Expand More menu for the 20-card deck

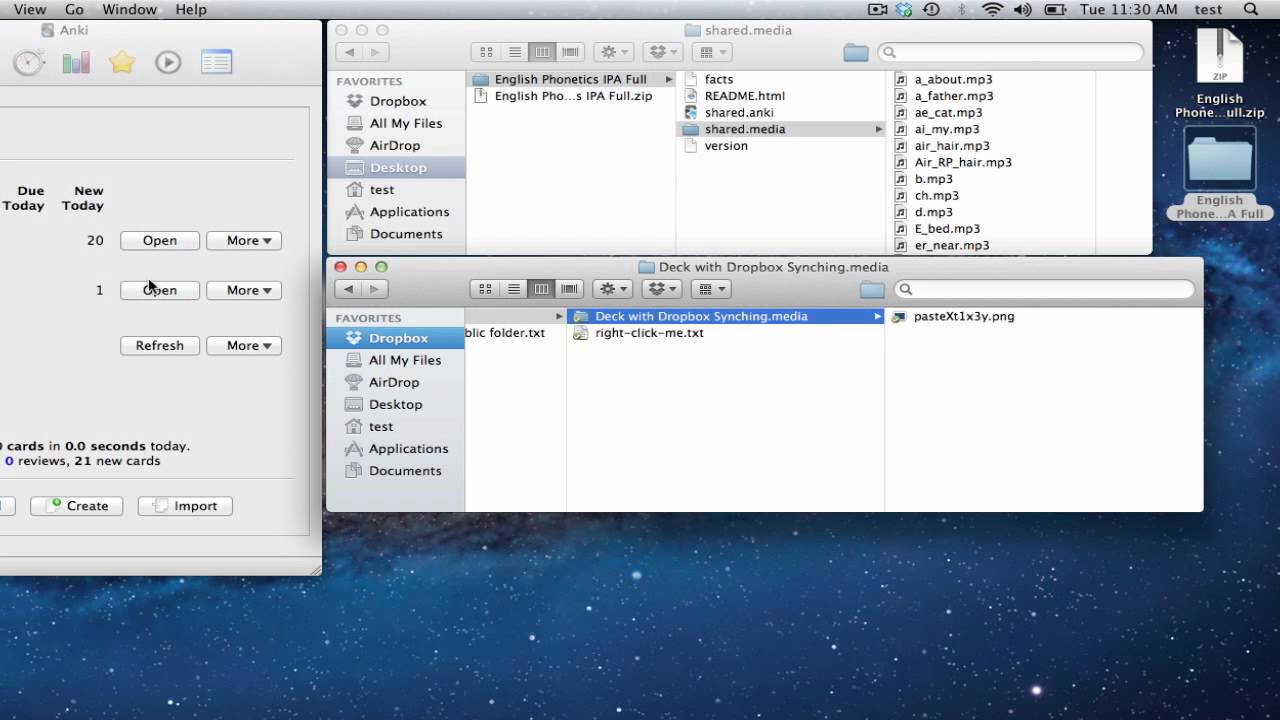point(243,240)
